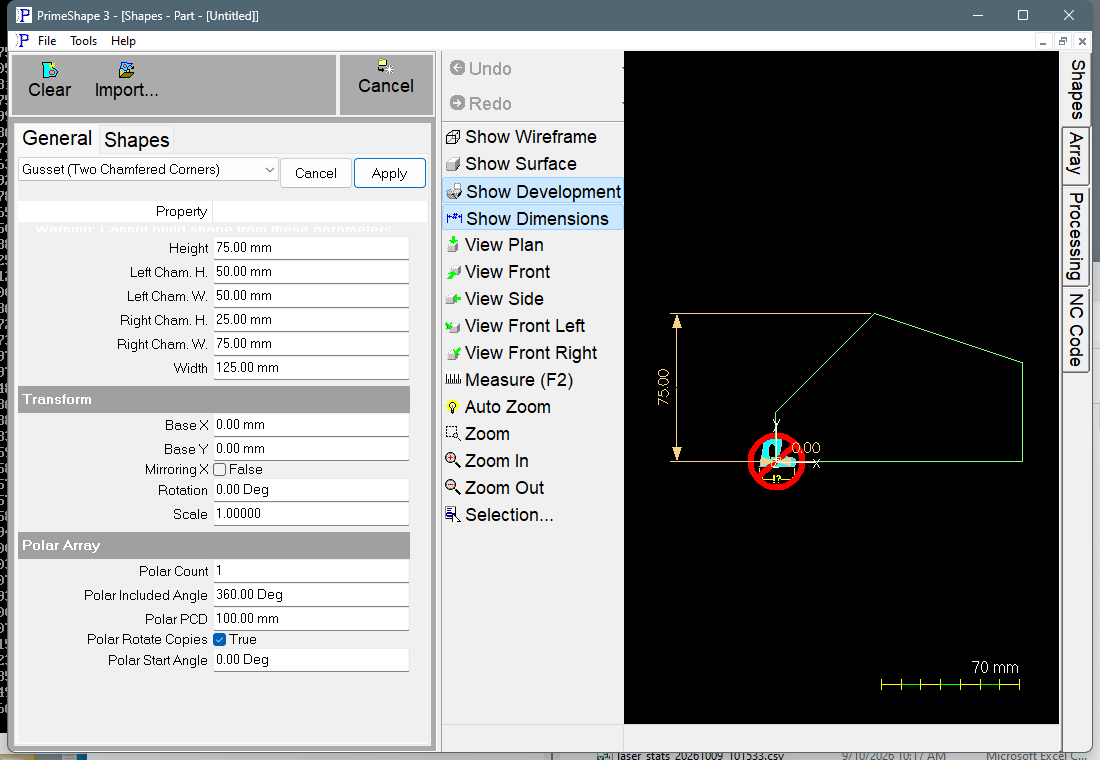
Task: Click the top Cancel toolbar icon
Action: tap(386, 67)
